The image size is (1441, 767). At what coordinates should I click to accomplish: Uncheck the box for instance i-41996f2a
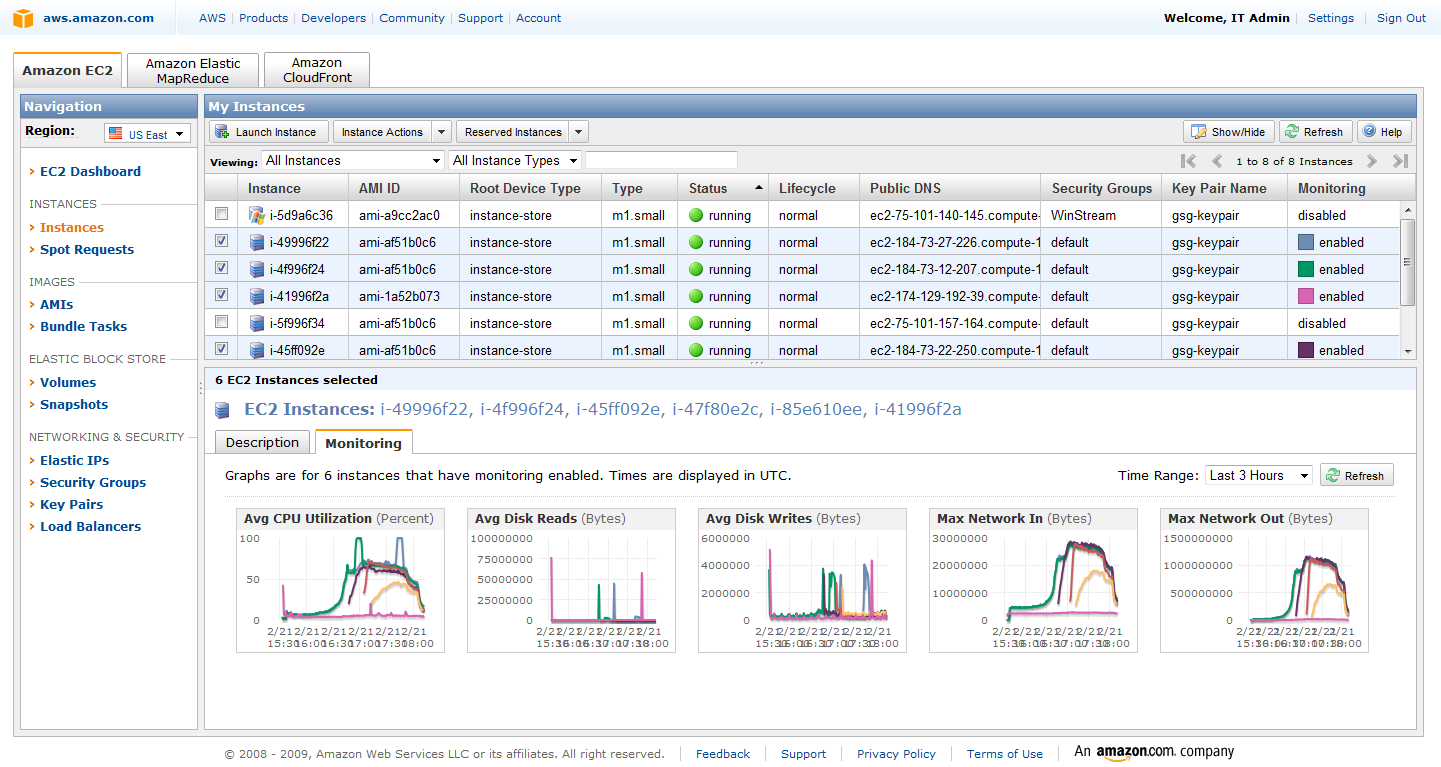[222, 295]
